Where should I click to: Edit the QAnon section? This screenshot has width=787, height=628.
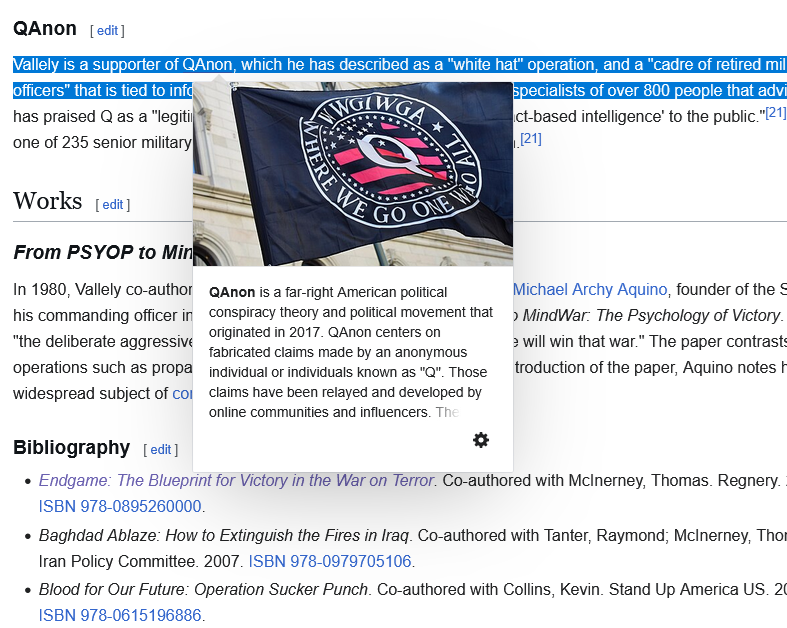(x=107, y=31)
